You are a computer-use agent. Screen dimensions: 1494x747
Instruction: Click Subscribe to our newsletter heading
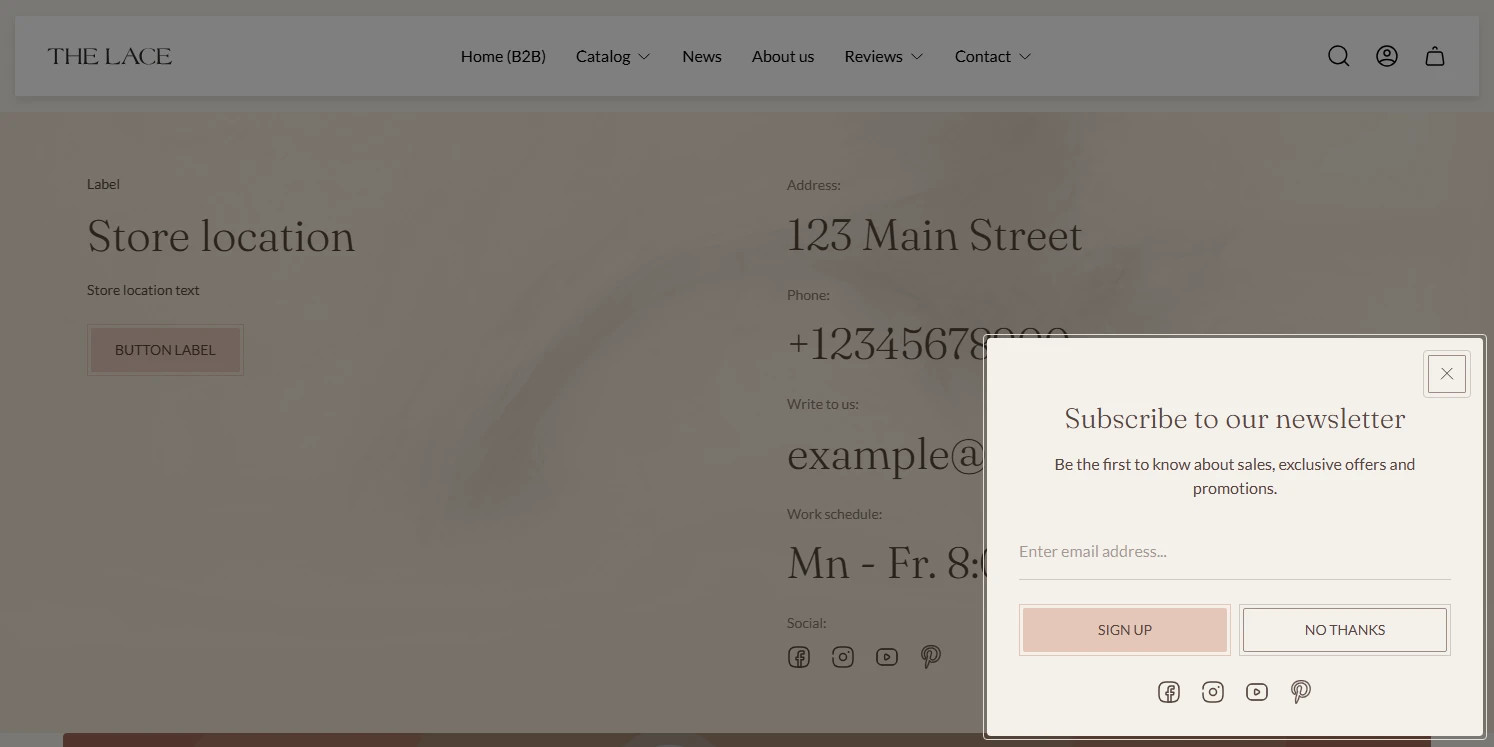click(1235, 419)
